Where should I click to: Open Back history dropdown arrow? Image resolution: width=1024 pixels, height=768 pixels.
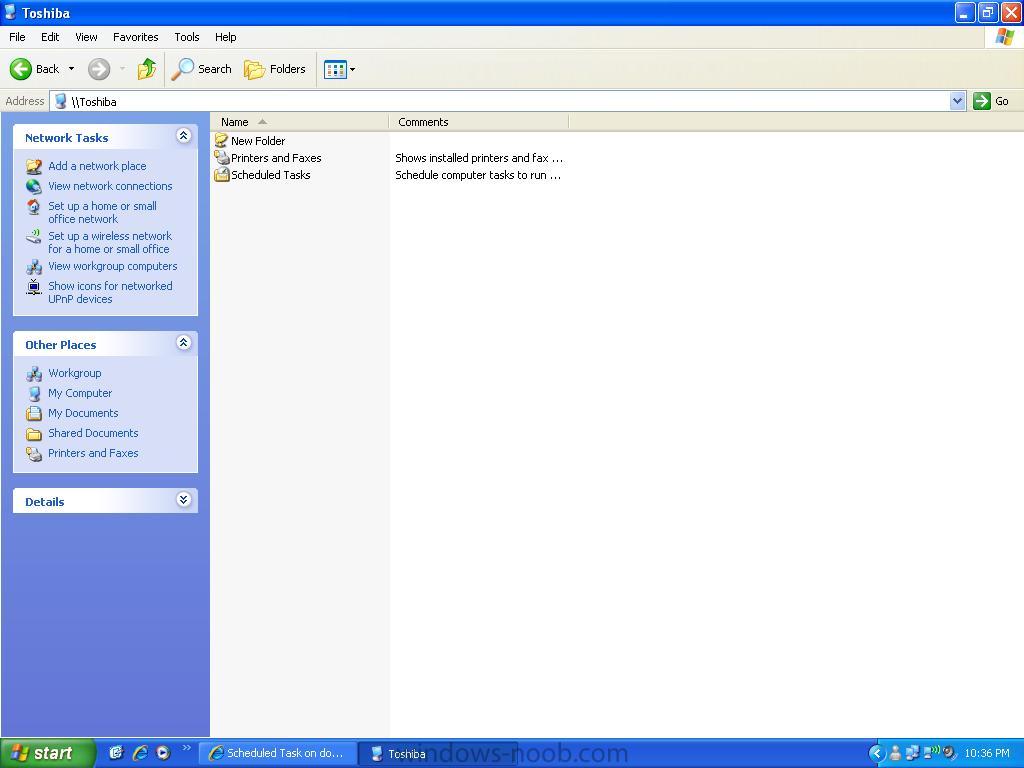click(71, 69)
